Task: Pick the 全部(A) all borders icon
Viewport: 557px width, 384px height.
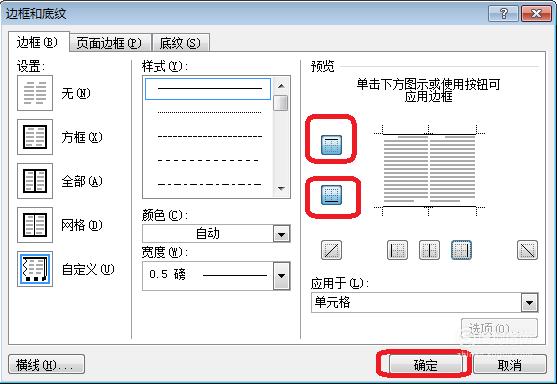Action: tap(35, 181)
